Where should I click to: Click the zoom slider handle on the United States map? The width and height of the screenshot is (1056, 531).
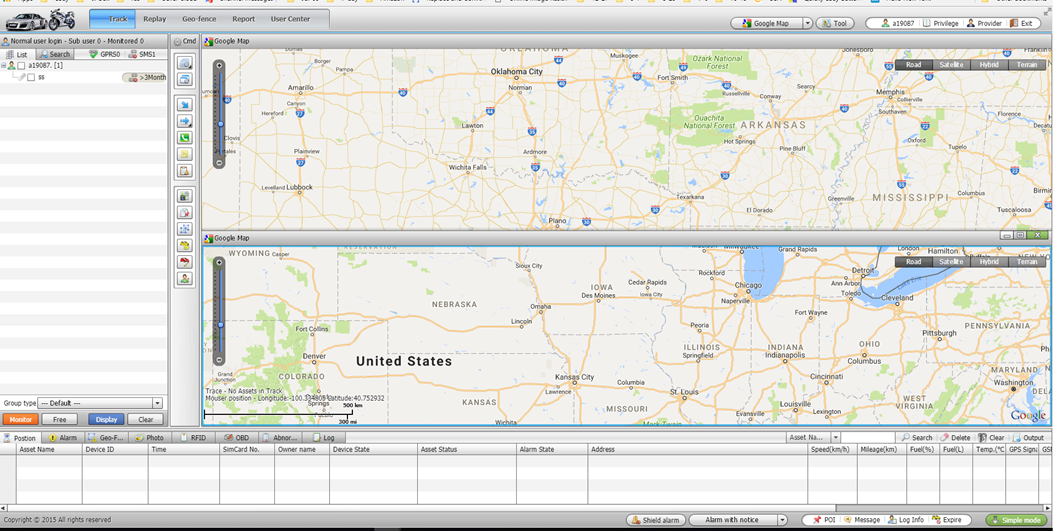pos(220,325)
